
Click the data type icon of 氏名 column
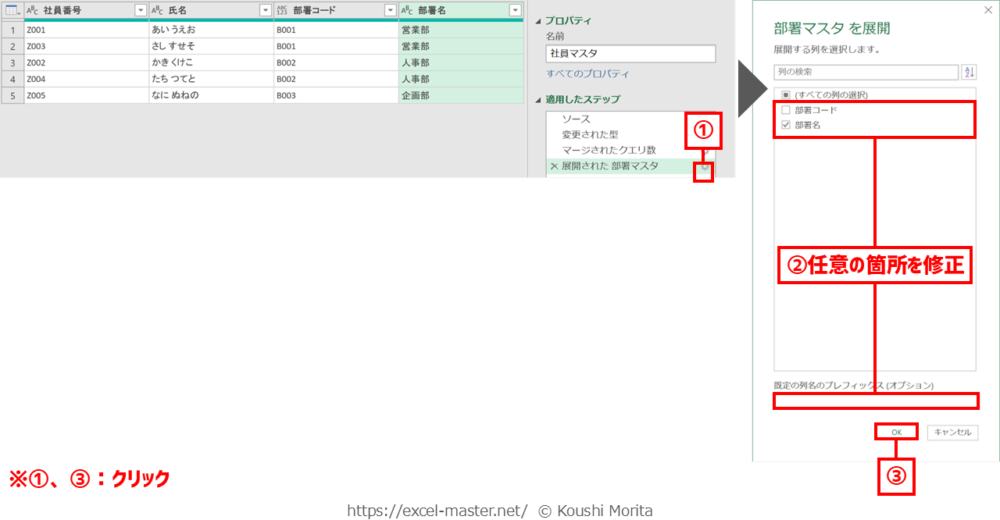(x=158, y=10)
